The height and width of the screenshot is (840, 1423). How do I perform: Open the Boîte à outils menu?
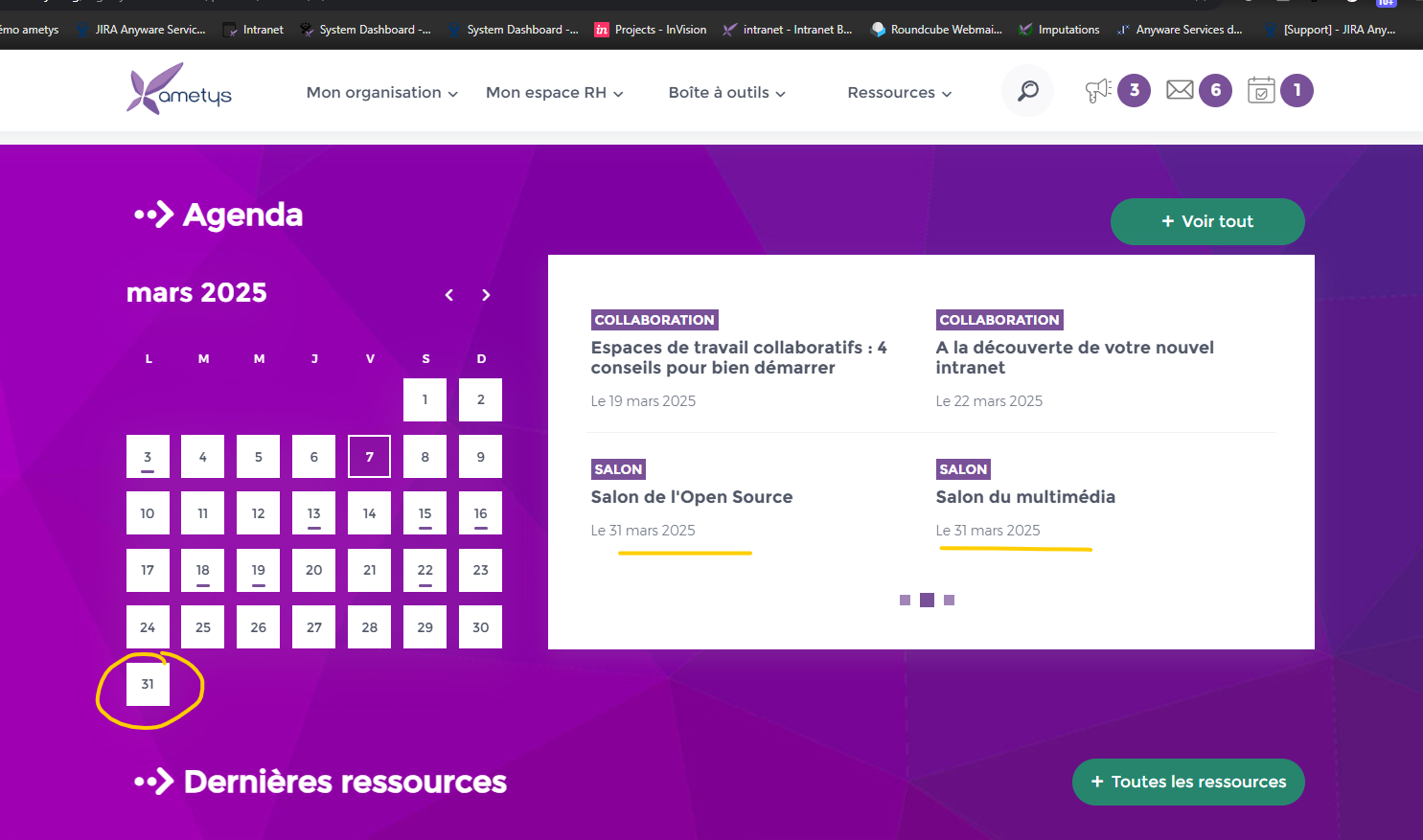726,93
